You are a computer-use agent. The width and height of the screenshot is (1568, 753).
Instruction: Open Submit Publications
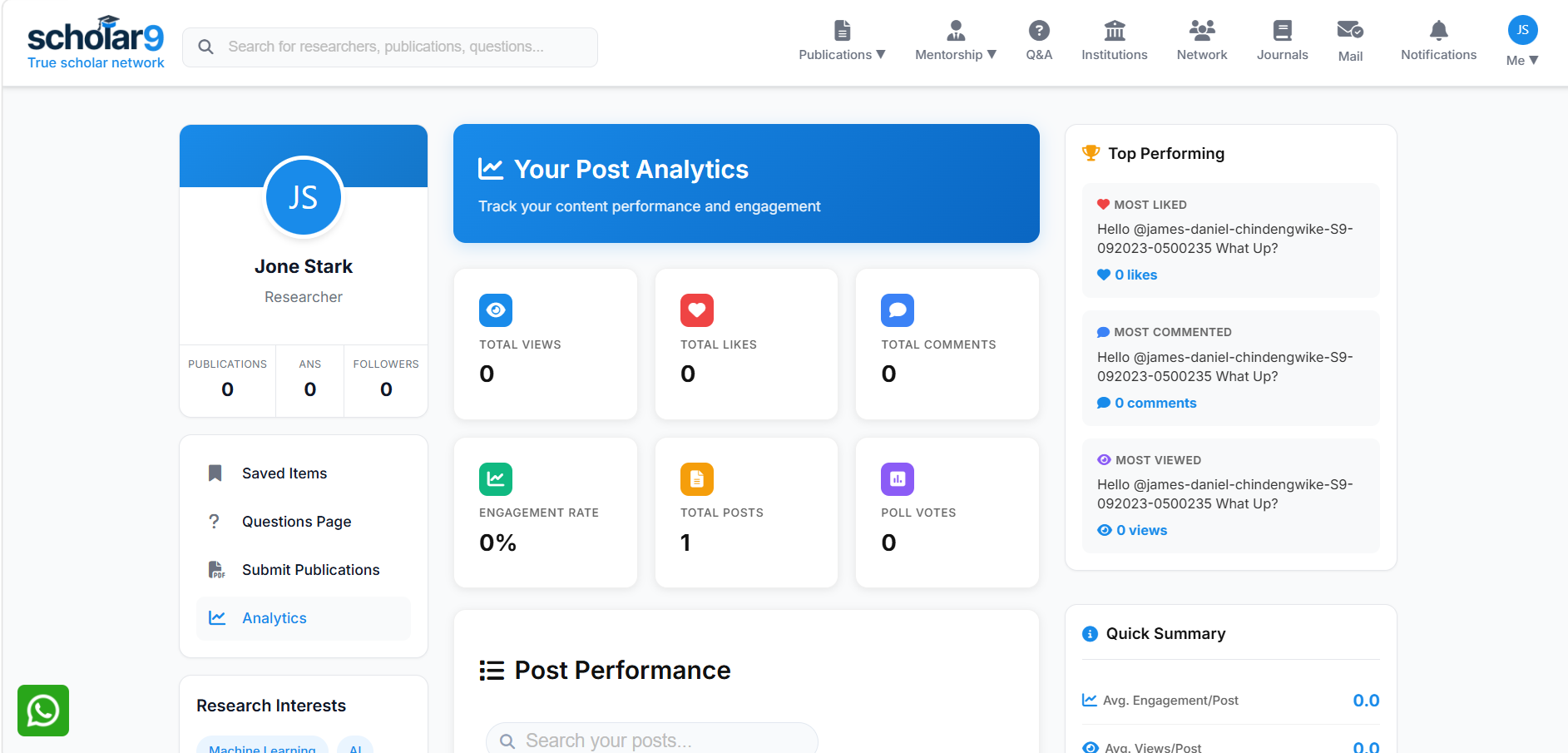304,570
